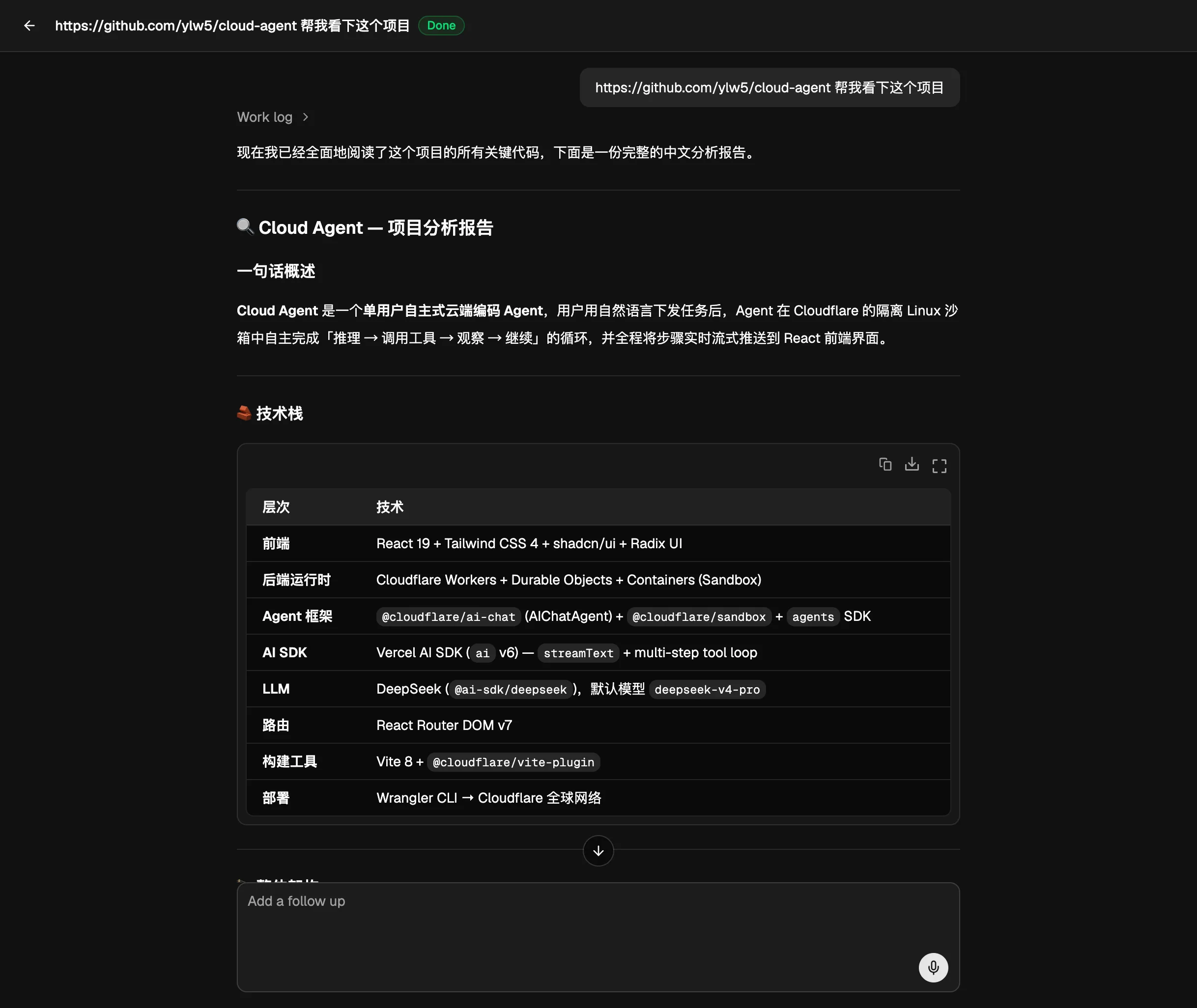Viewport: 1197px width, 1008px height.
Task: Select the page title in the header
Action: coord(232,26)
